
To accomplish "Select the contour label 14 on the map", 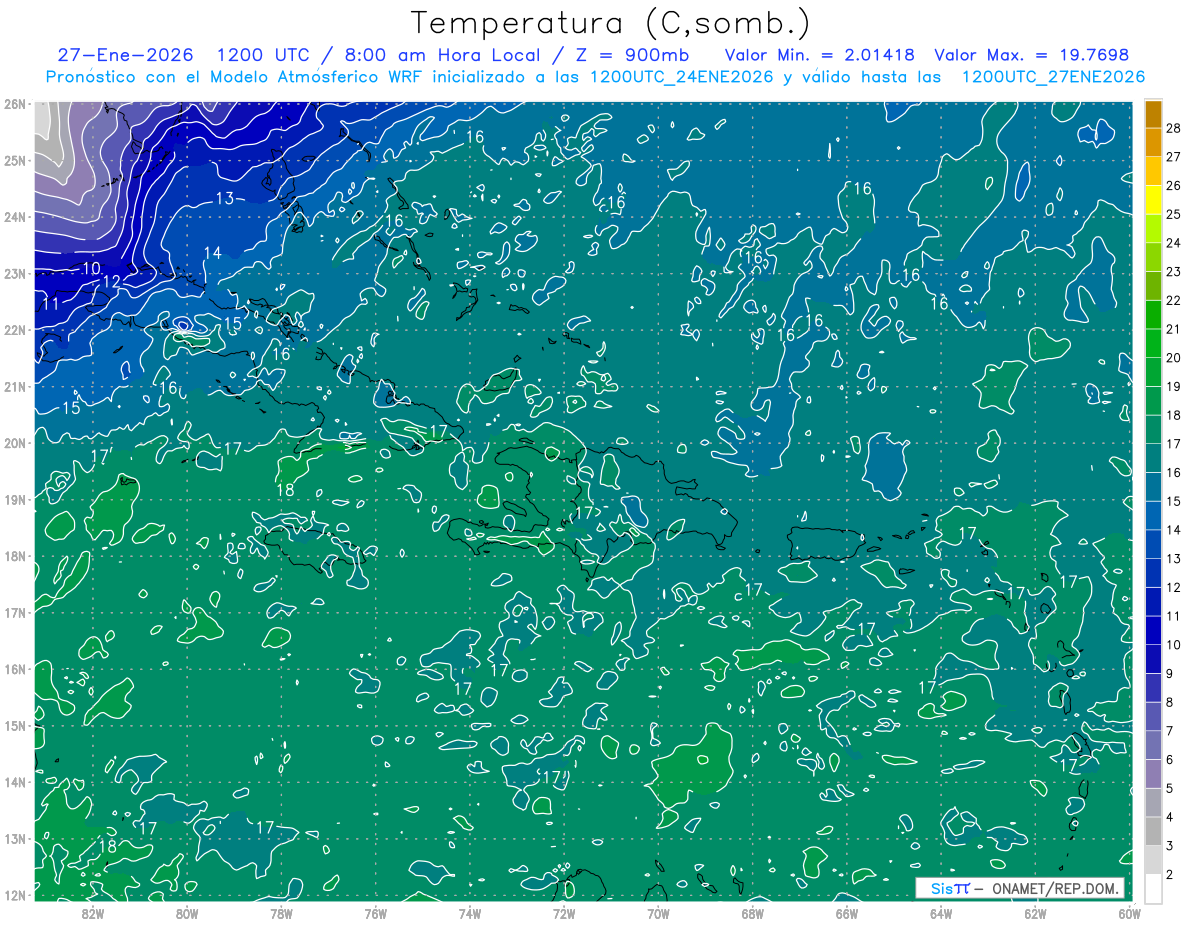I will (212, 253).
